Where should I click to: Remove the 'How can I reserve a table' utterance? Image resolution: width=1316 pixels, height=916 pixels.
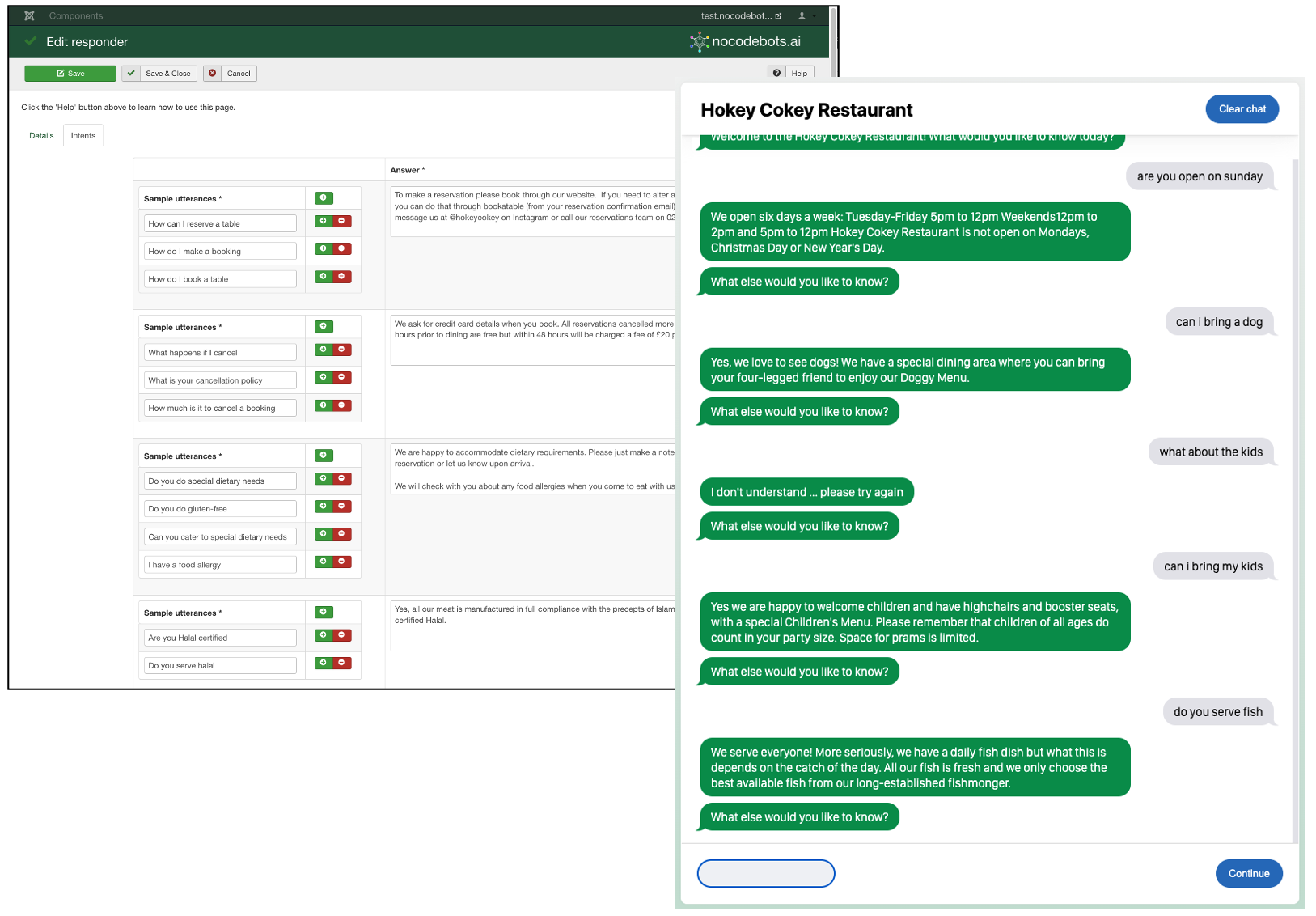point(342,221)
